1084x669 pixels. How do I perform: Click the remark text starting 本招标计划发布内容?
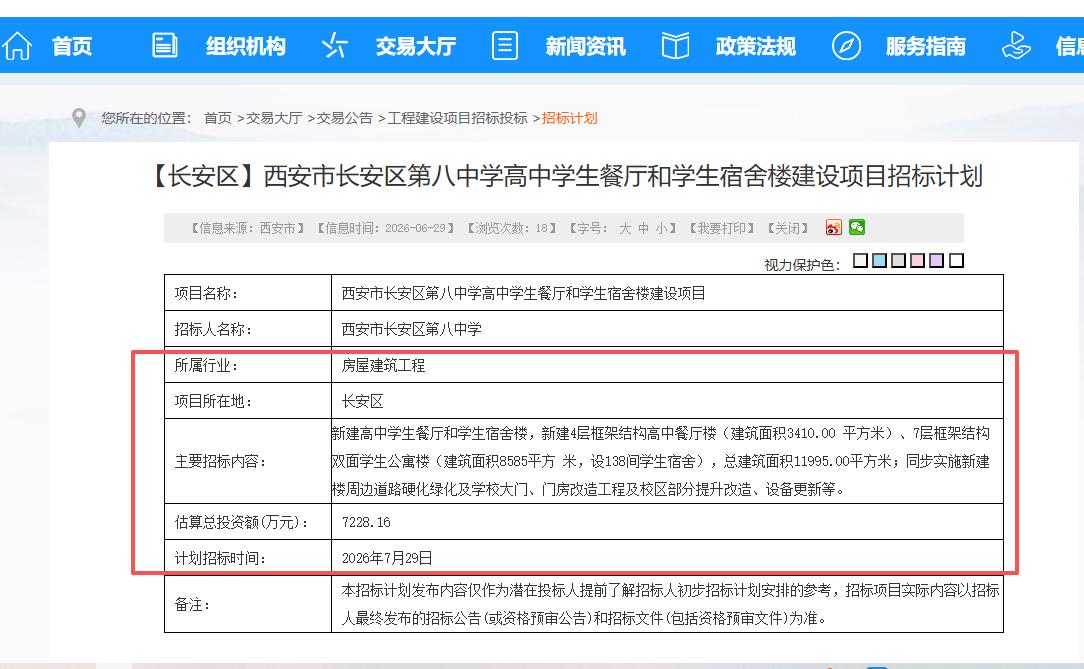tap(671, 604)
